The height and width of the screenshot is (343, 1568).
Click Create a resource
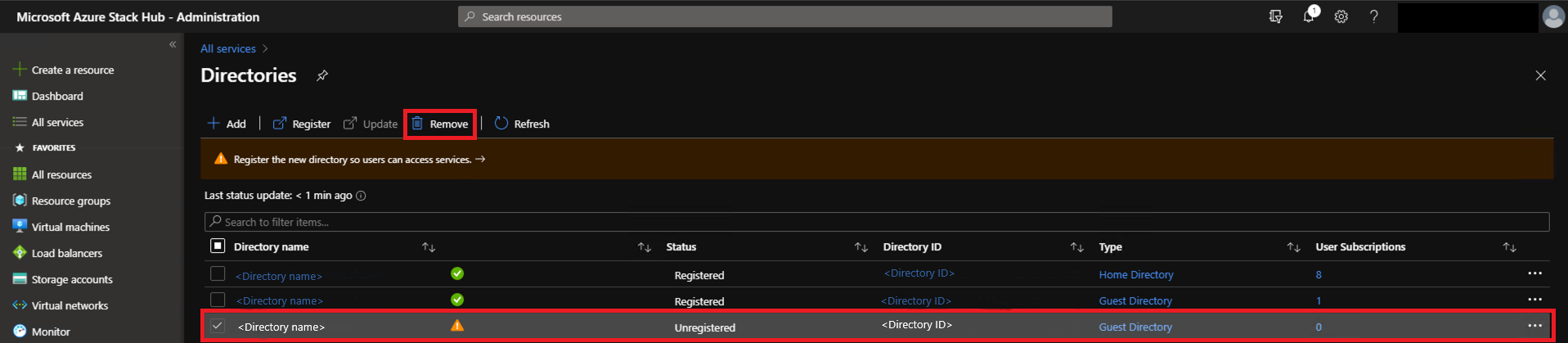click(64, 70)
